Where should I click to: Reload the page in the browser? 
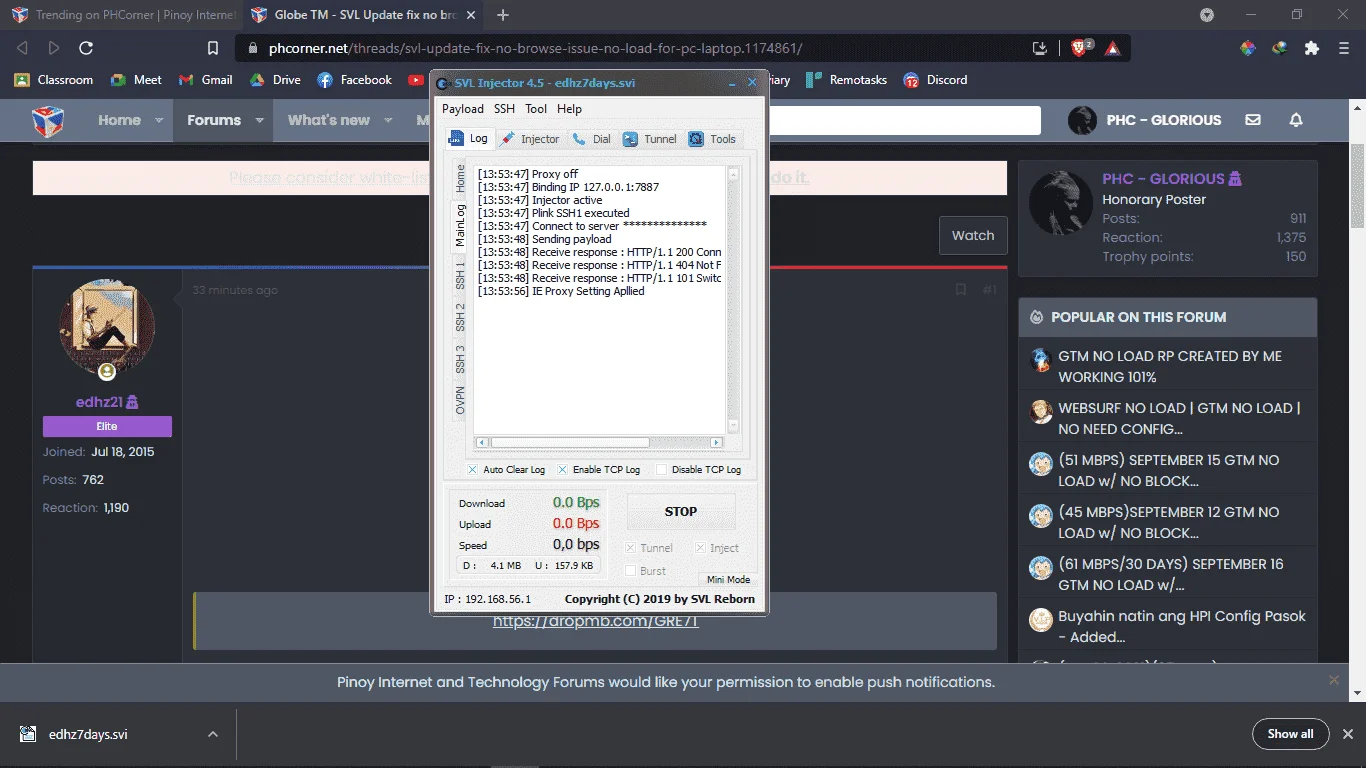pos(86,47)
